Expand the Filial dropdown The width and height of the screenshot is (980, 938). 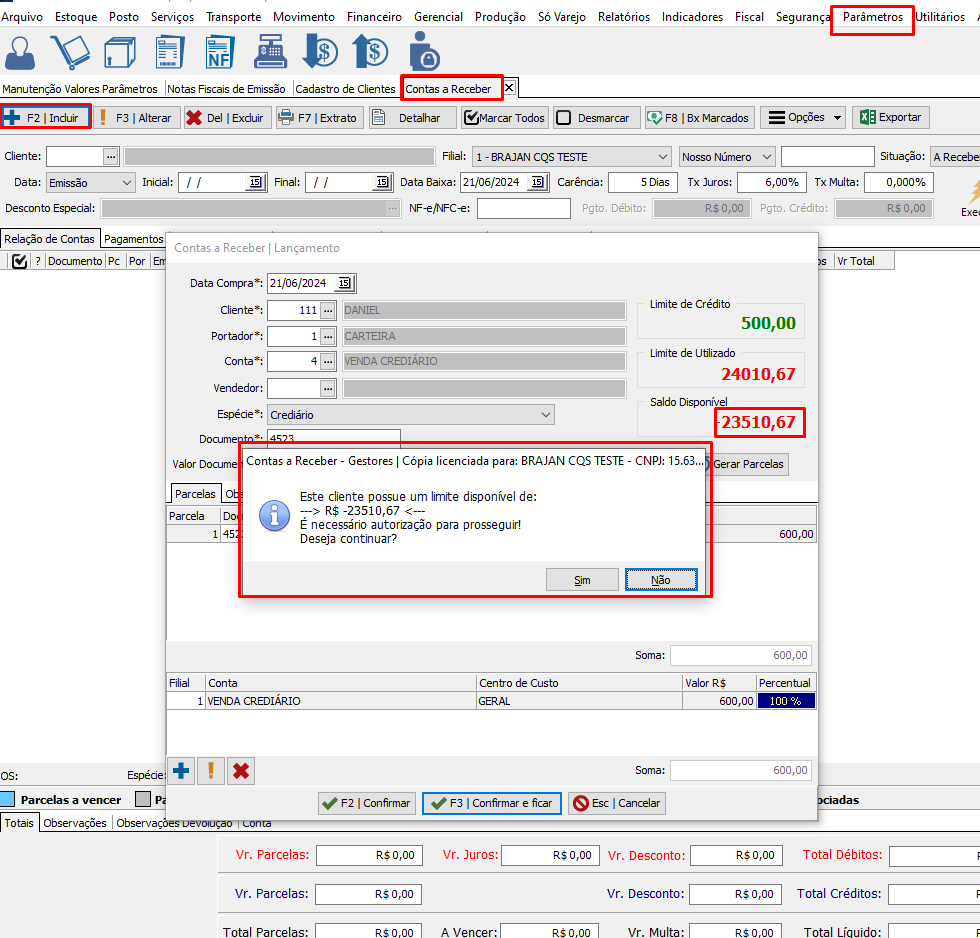point(662,157)
